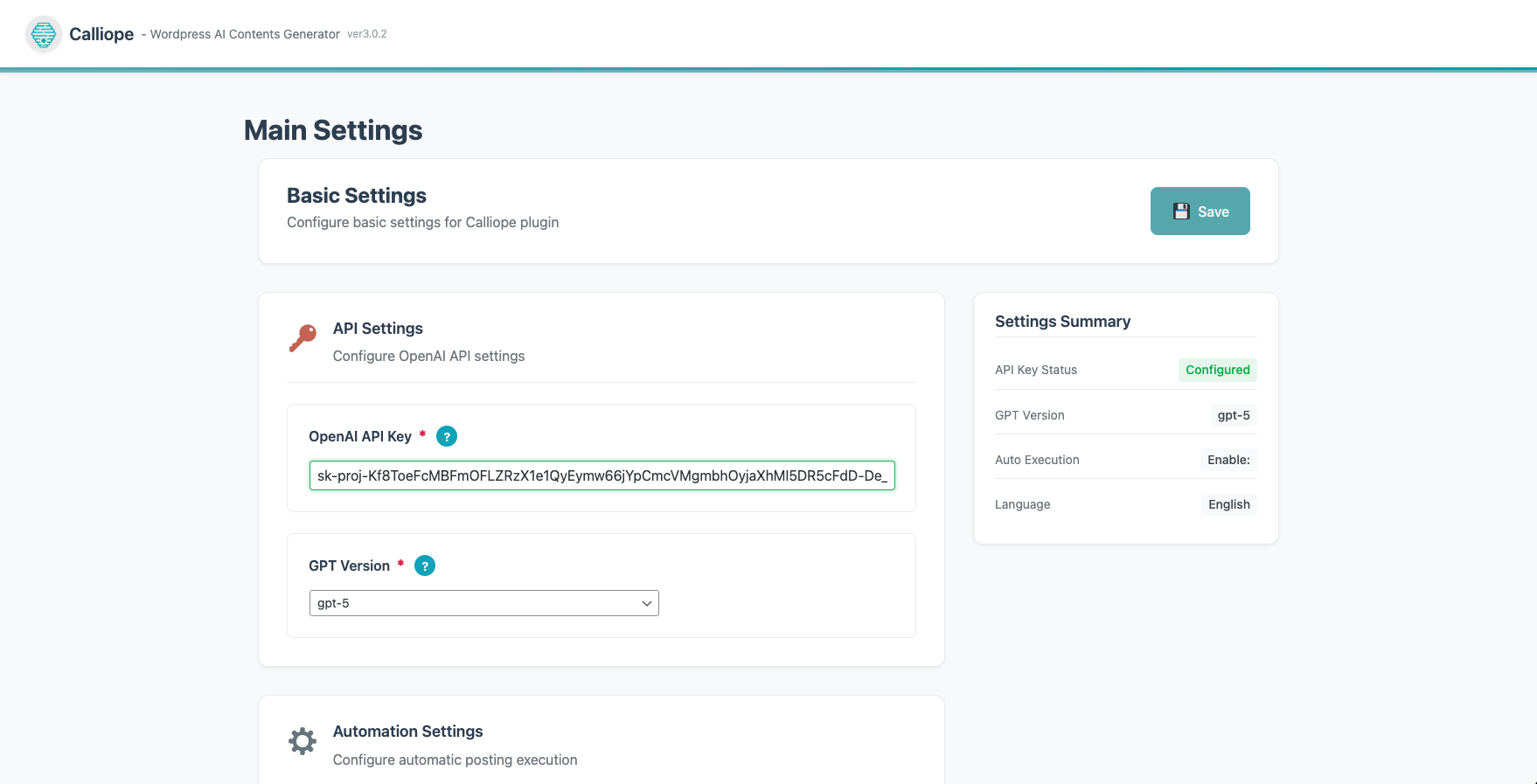Viewport: 1537px width, 784px height.
Task: Click the Settings Summary heading
Action: [x=1063, y=322]
